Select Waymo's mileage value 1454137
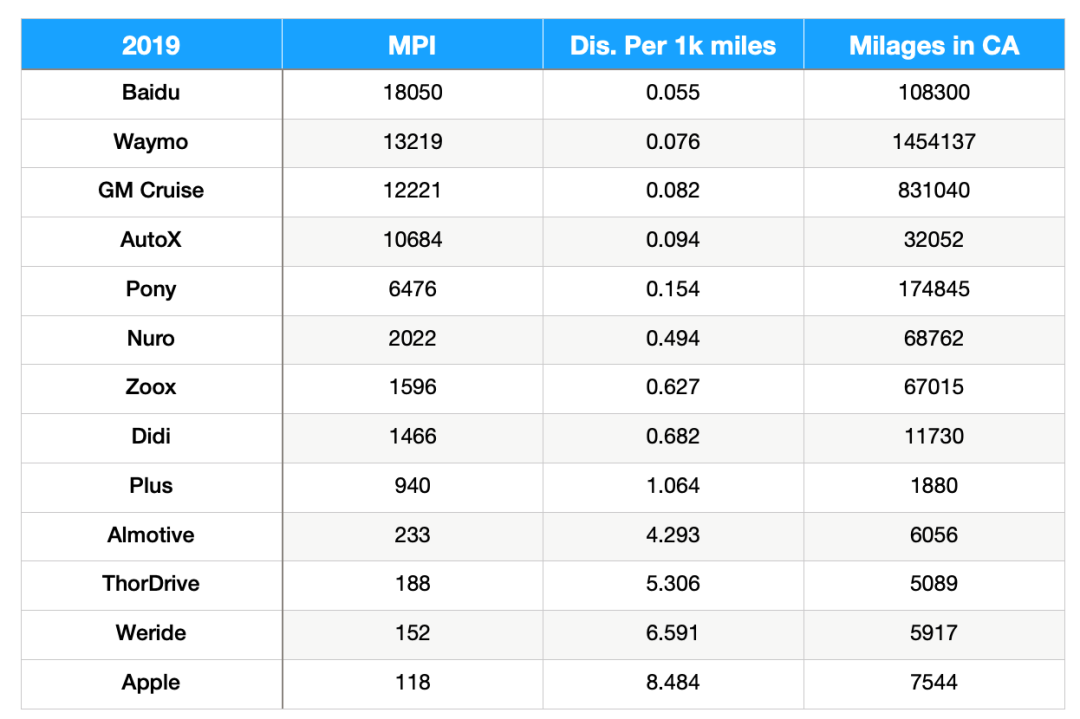The height and width of the screenshot is (719, 1080). [933, 142]
